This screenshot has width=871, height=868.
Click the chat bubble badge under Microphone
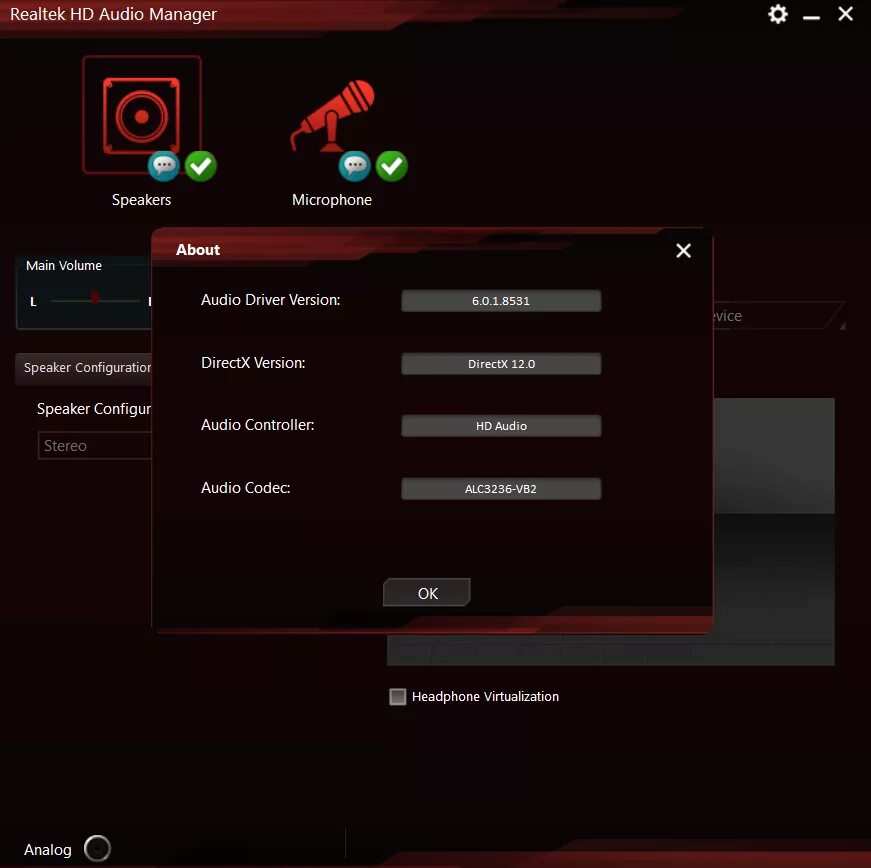(x=354, y=165)
